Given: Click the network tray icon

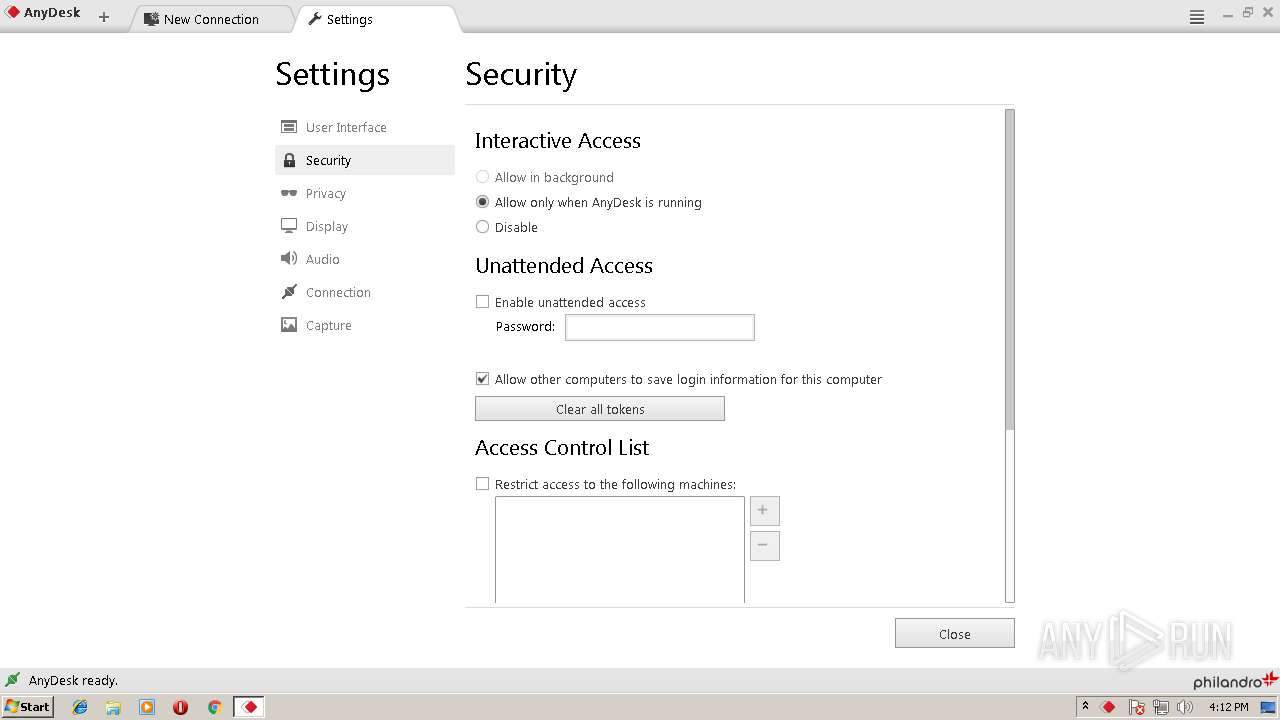Looking at the screenshot, I should click(x=1161, y=707).
